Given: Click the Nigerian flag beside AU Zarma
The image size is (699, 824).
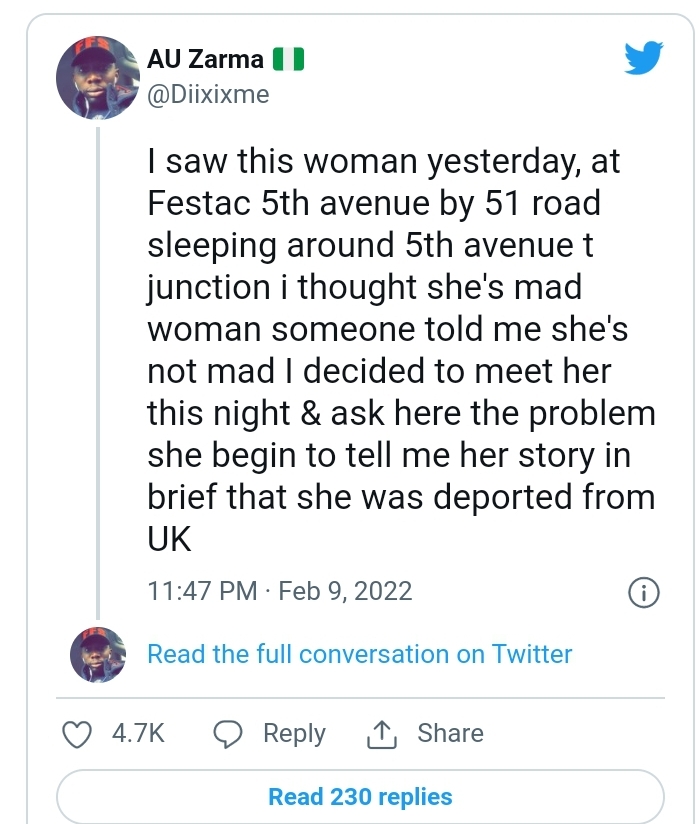Looking at the screenshot, I should tap(288, 59).
